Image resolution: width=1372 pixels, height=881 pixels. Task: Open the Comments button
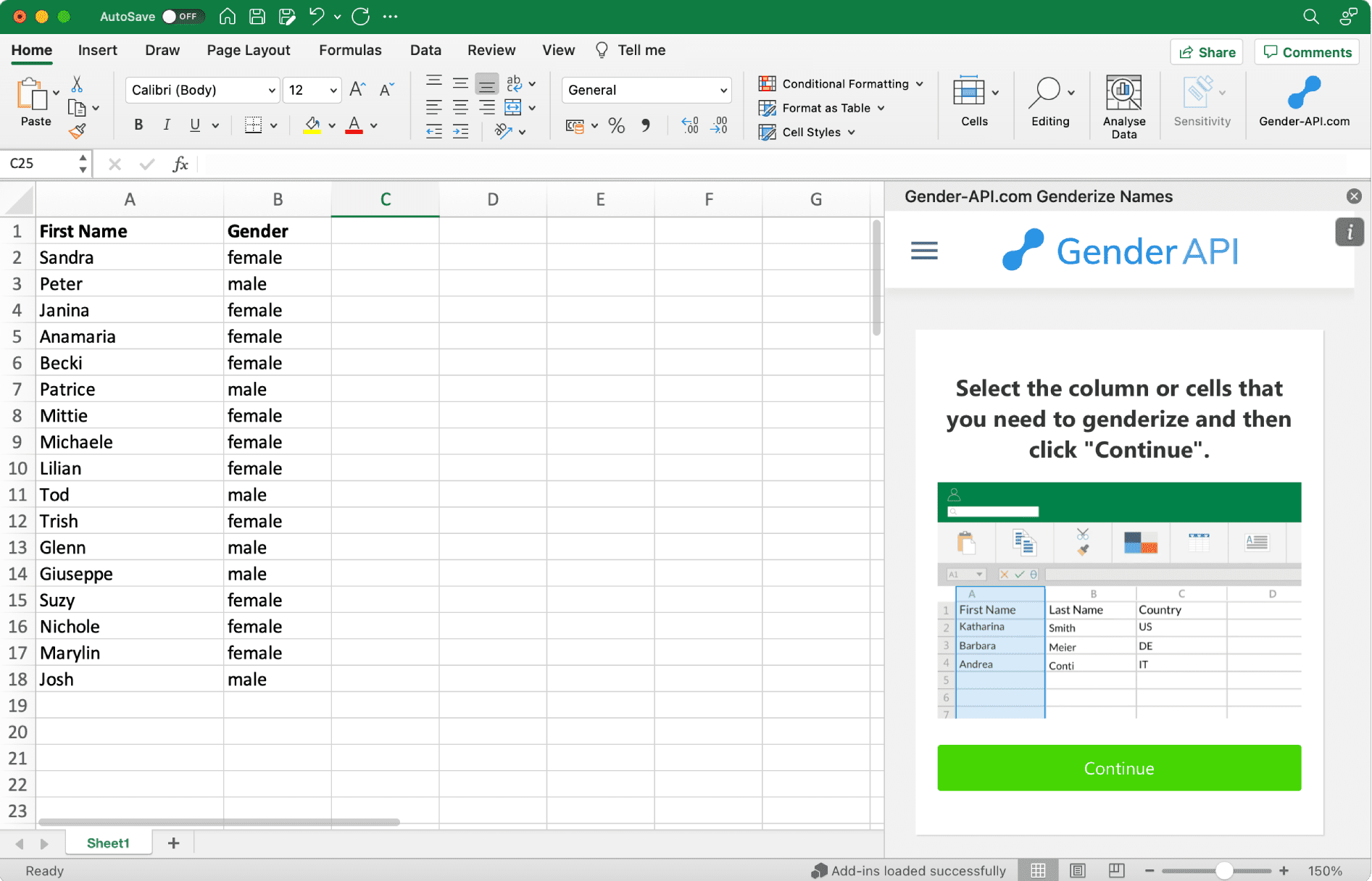coord(1307,52)
